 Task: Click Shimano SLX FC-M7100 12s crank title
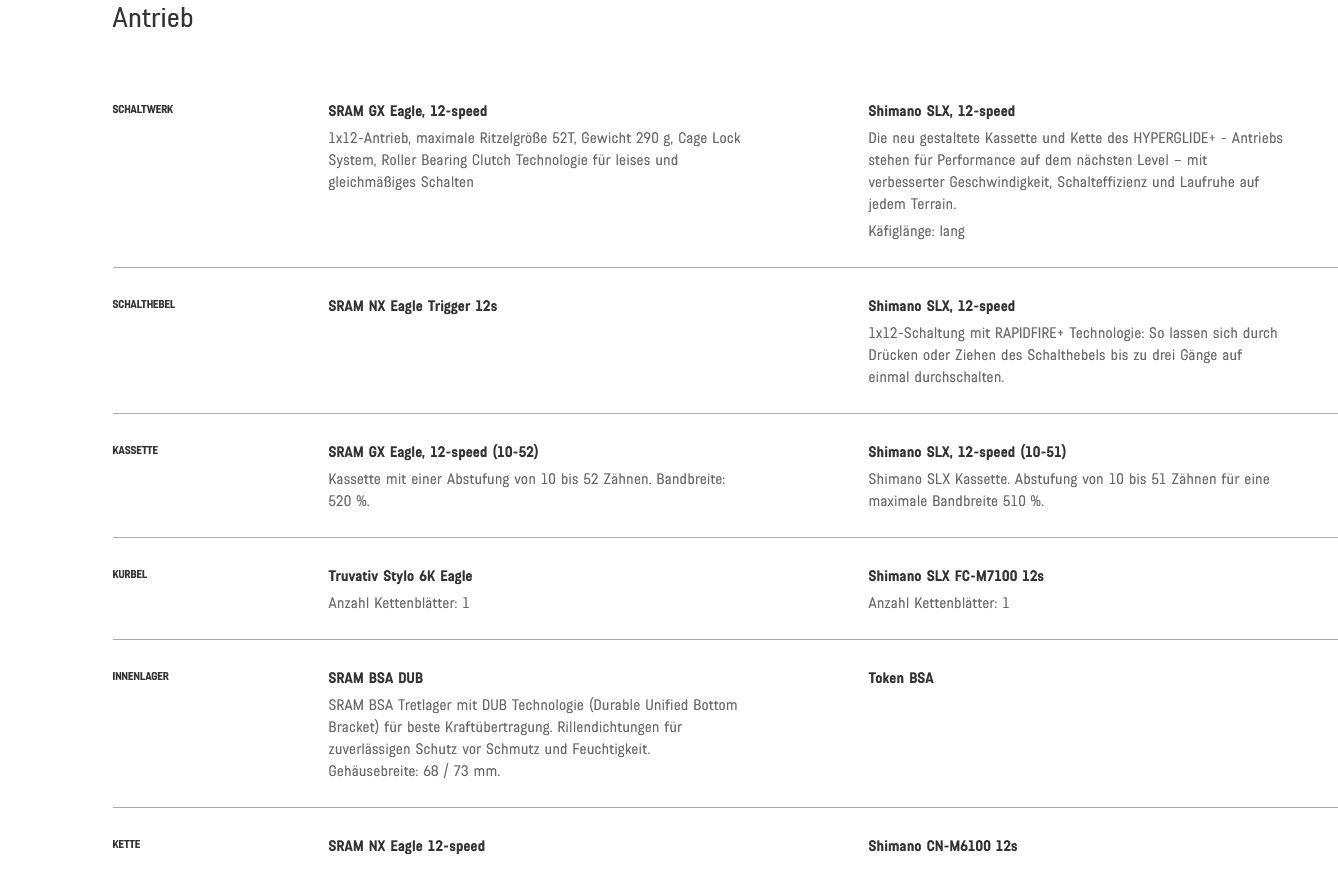[956, 576]
